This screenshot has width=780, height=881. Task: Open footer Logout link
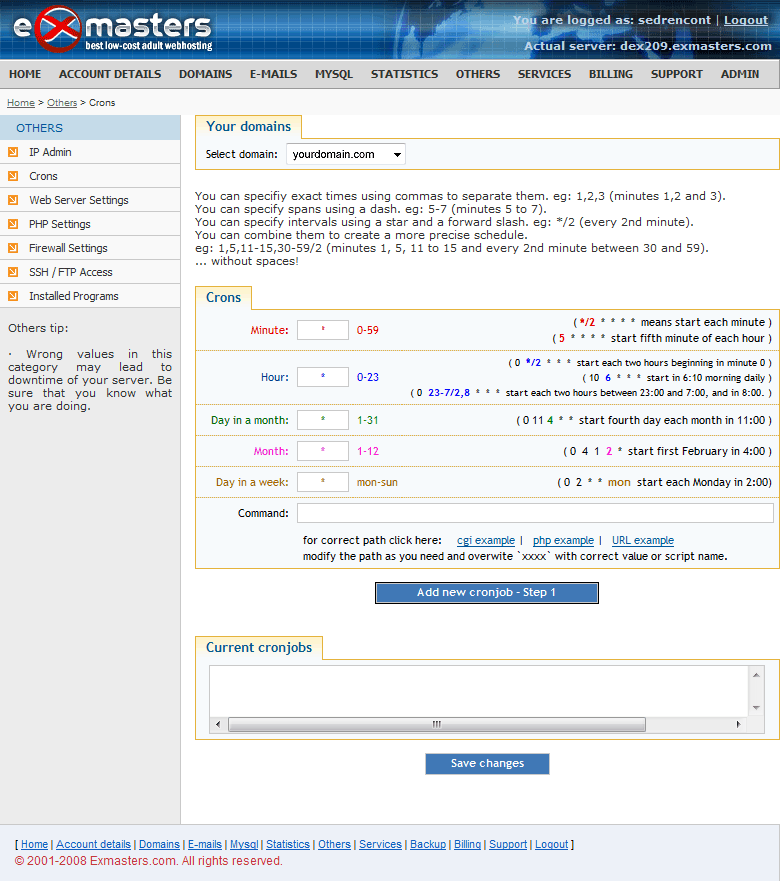point(551,844)
